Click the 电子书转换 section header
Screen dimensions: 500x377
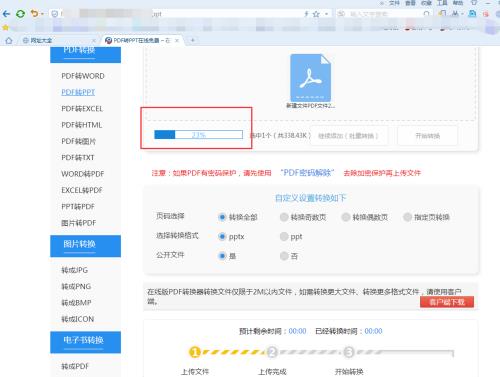[85, 342]
